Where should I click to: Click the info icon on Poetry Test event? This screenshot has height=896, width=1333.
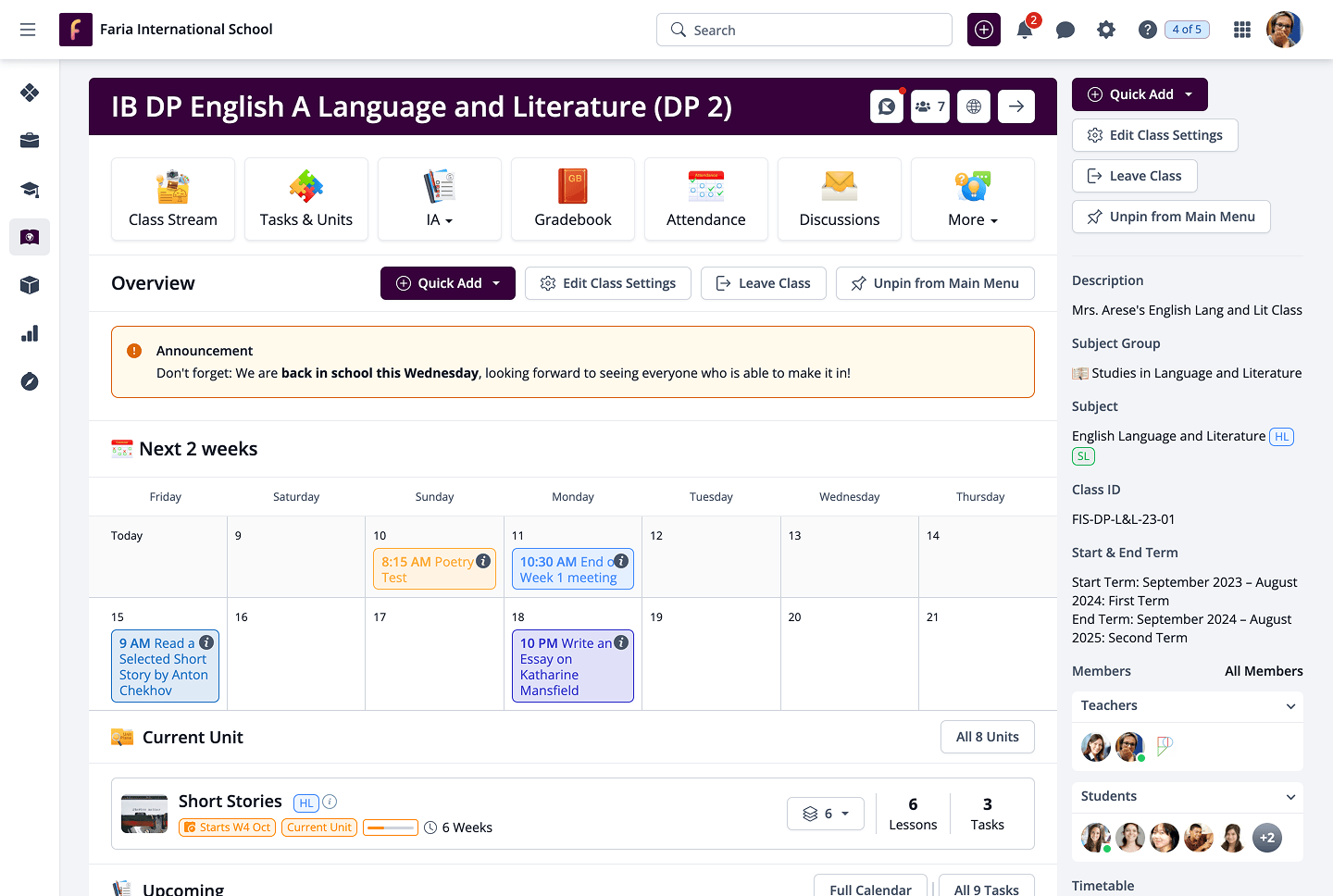[483, 561]
